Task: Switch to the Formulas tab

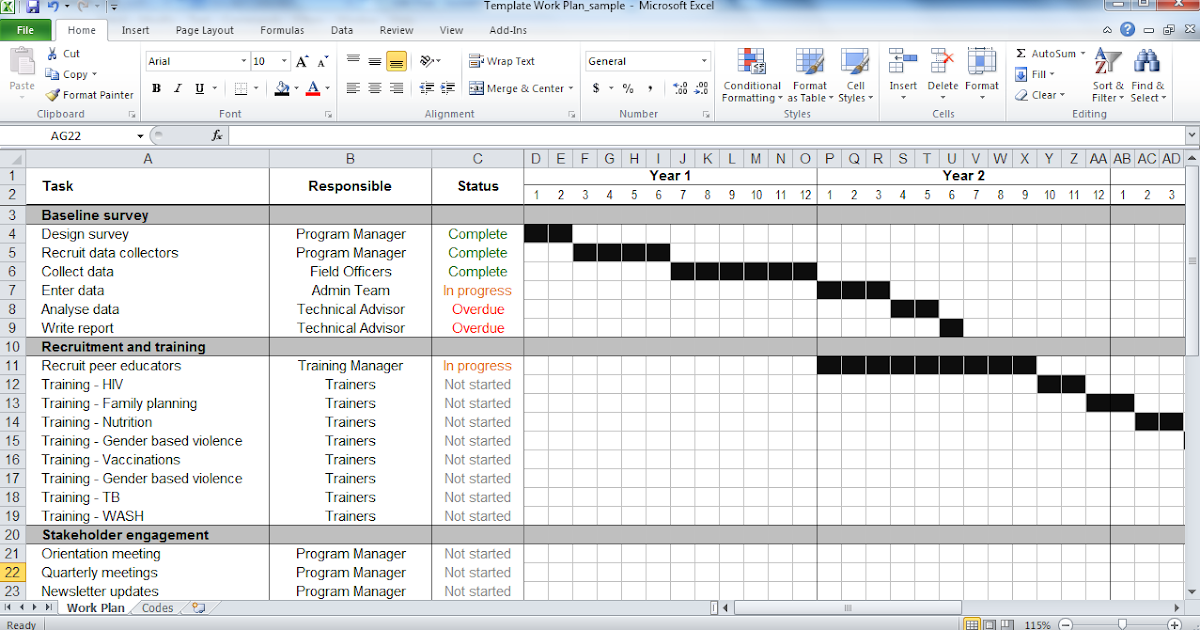Action: click(282, 30)
